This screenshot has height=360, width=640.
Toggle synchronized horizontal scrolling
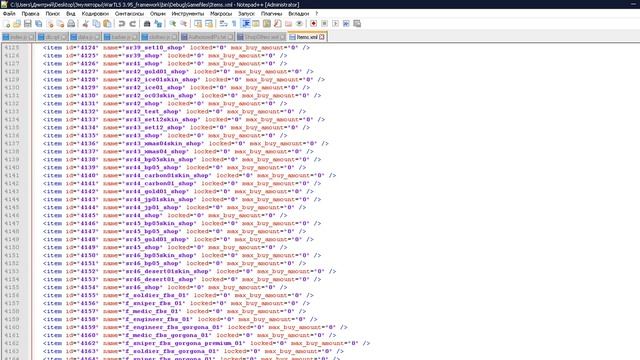(x=209, y=24)
